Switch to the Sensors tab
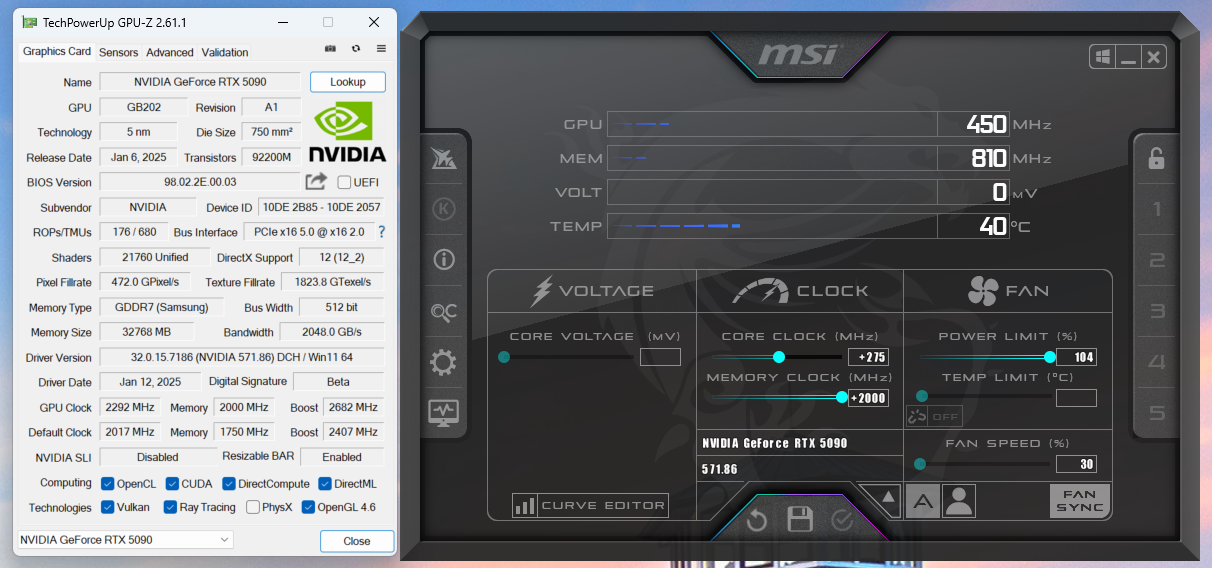The width and height of the screenshot is (1212, 568). tap(119, 52)
